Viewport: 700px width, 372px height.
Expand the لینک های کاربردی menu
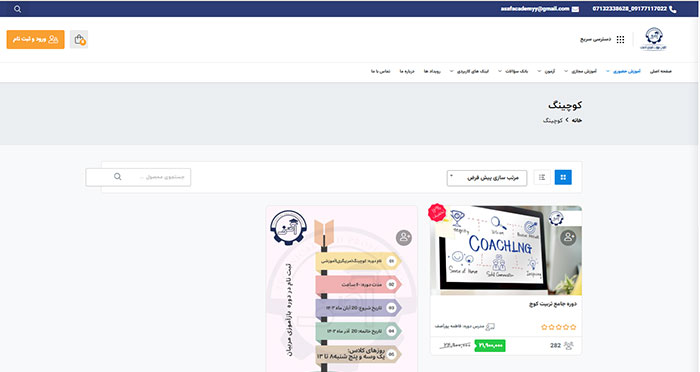[x=469, y=71]
